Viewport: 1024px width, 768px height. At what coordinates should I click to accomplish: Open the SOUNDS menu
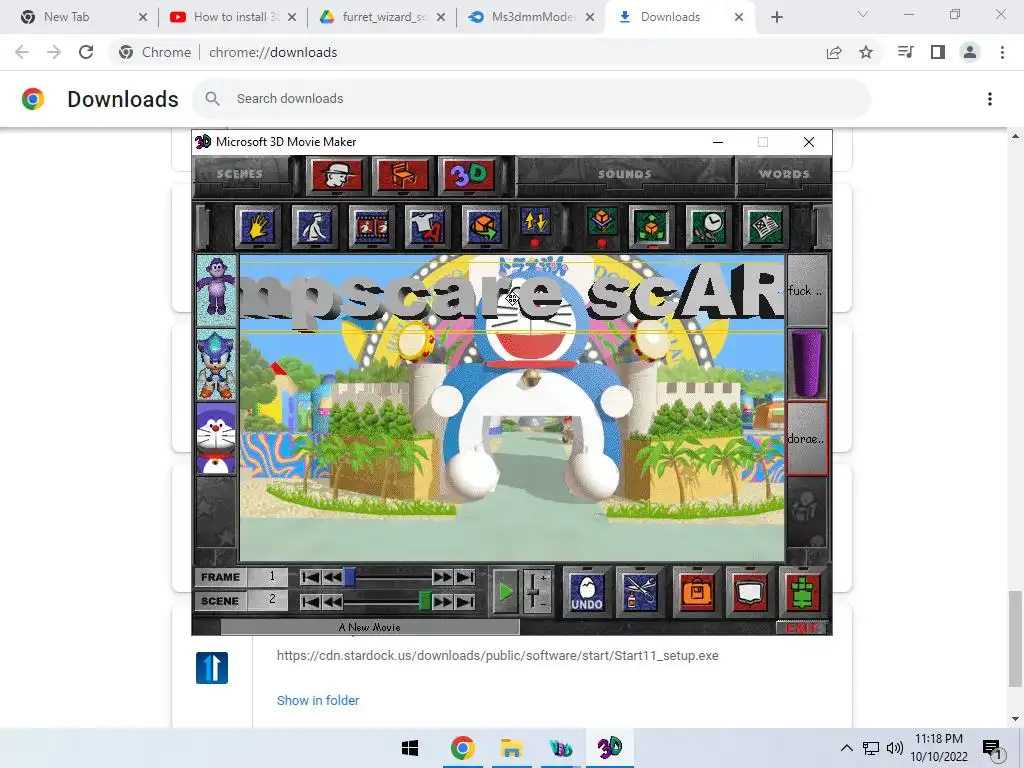tap(624, 174)
